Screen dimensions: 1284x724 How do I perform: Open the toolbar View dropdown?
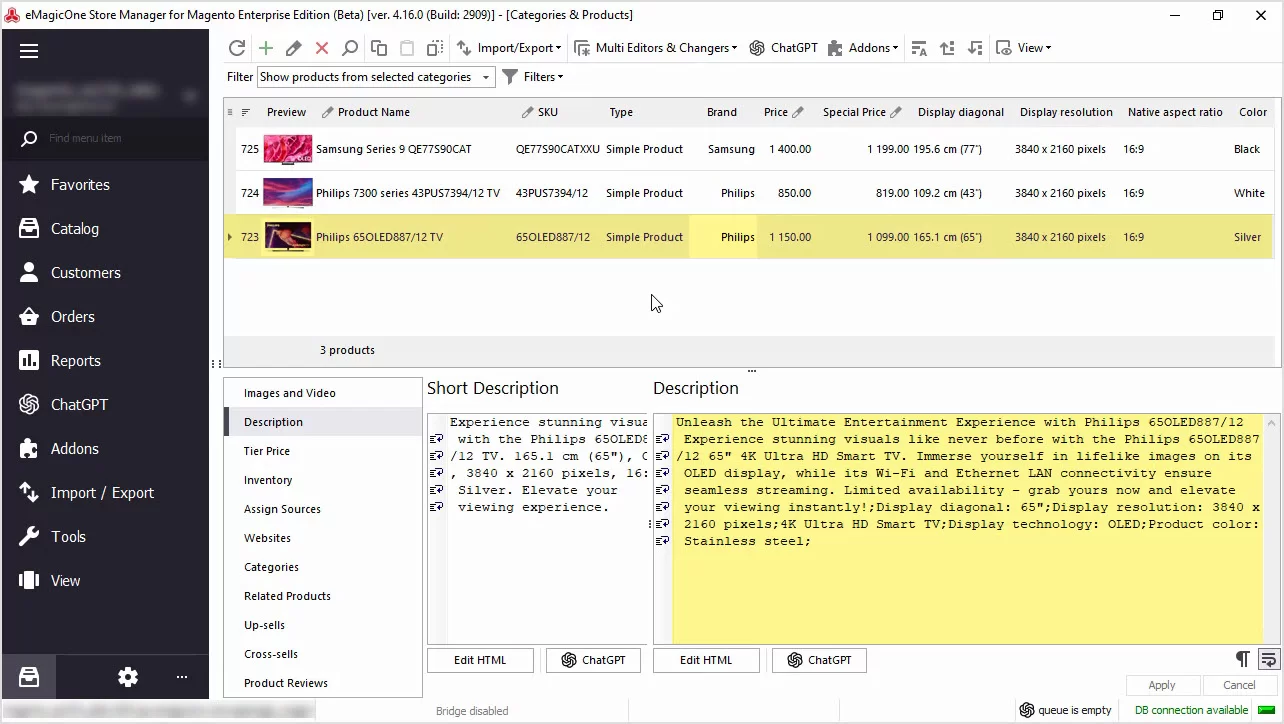click(x=1024, y=48)
